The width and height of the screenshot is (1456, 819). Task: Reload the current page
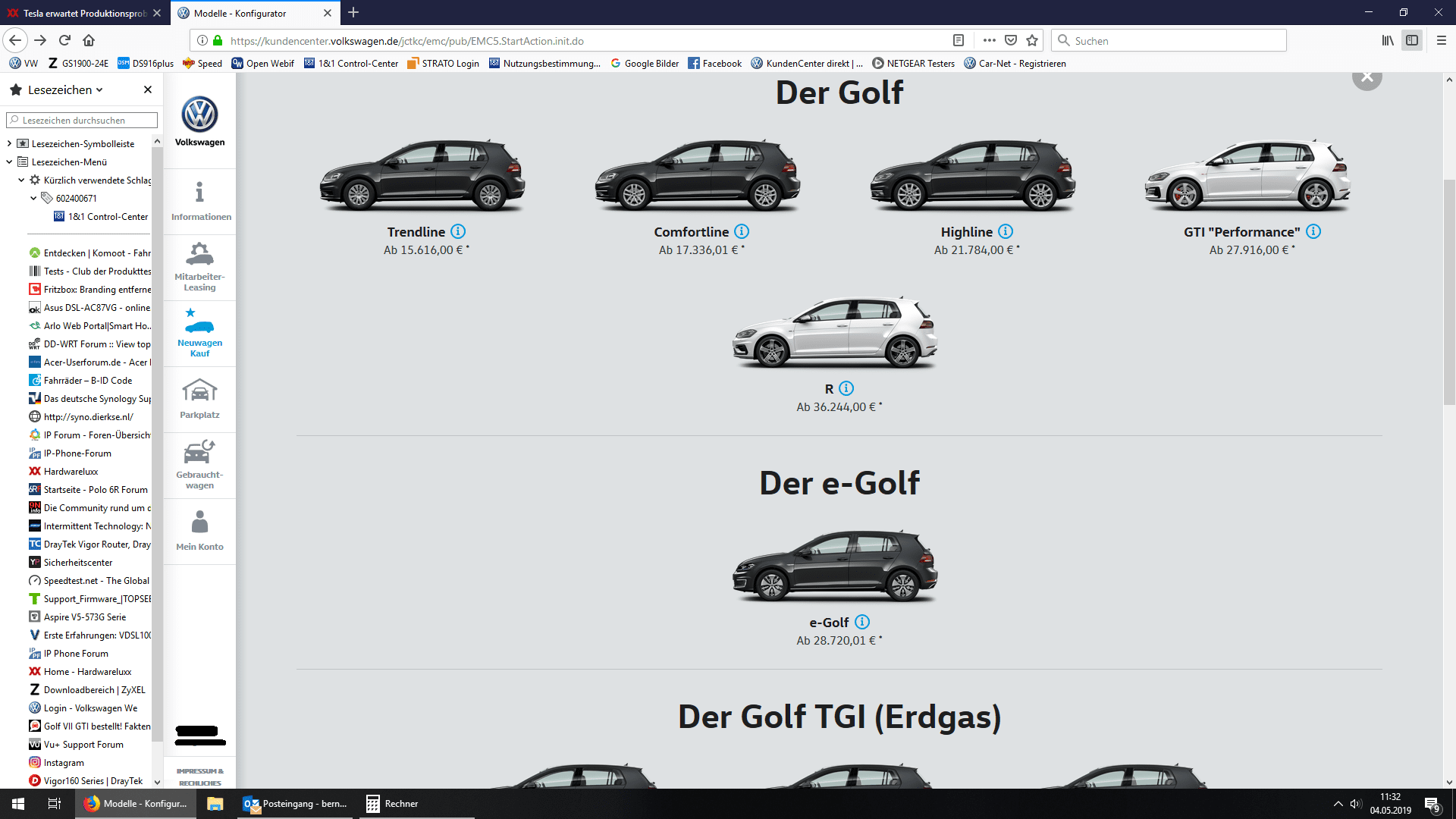coord(64,40)
